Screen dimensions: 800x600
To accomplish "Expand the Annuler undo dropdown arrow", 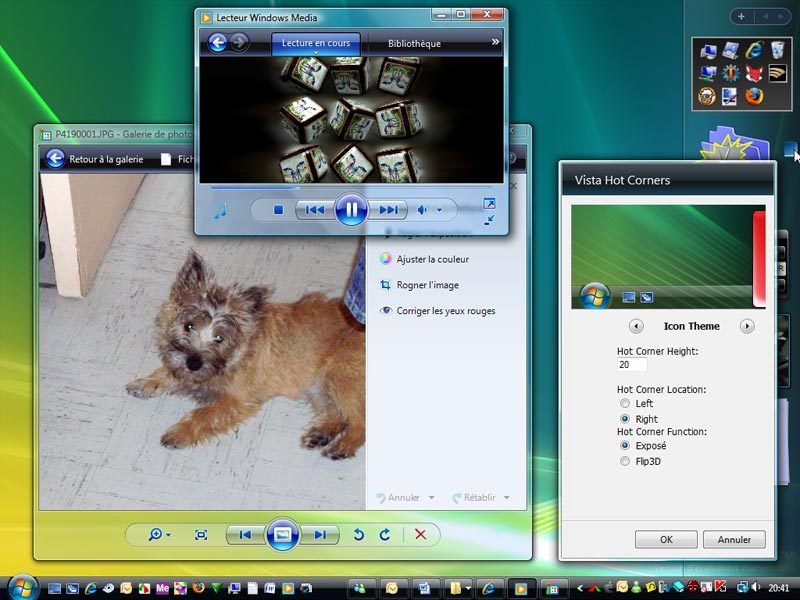I will (x=431, y=498).
